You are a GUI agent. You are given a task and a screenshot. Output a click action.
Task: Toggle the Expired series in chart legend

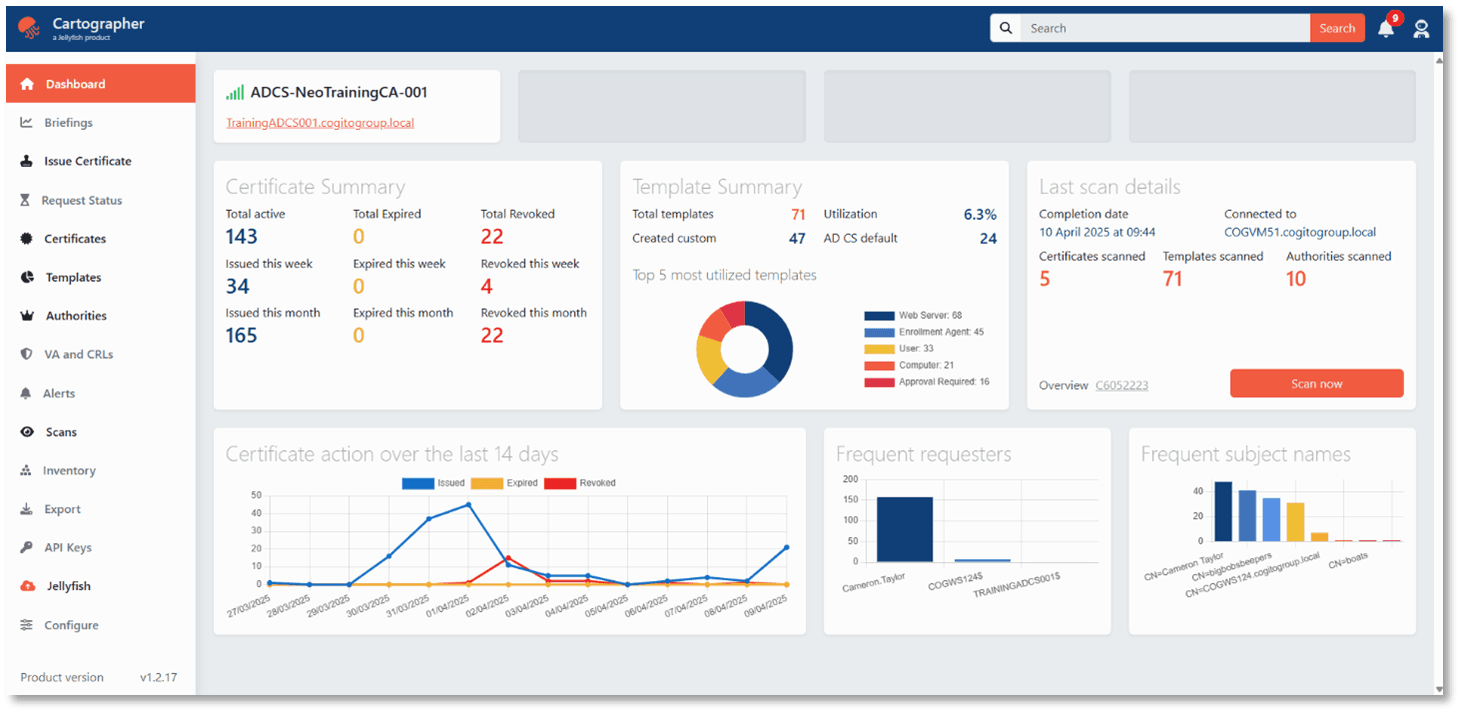tap(489, 483)
